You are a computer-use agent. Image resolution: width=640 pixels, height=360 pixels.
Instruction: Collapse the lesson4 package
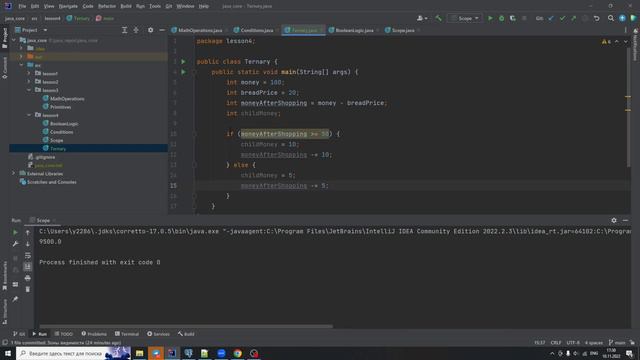click(x=29, y=115)
